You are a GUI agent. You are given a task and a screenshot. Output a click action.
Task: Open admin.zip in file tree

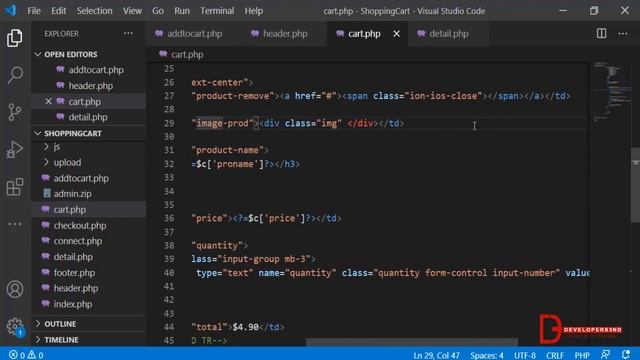tap(72, 194)
